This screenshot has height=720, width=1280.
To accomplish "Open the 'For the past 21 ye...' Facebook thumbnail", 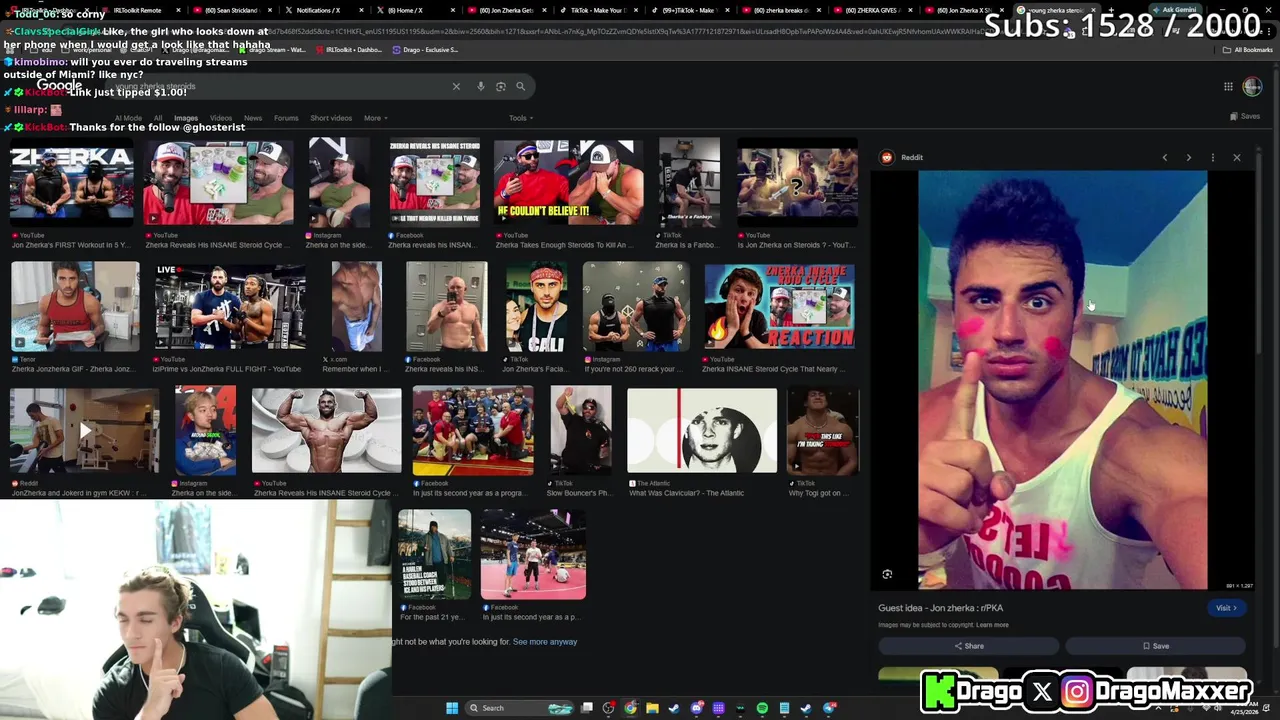I will (434, 554).
